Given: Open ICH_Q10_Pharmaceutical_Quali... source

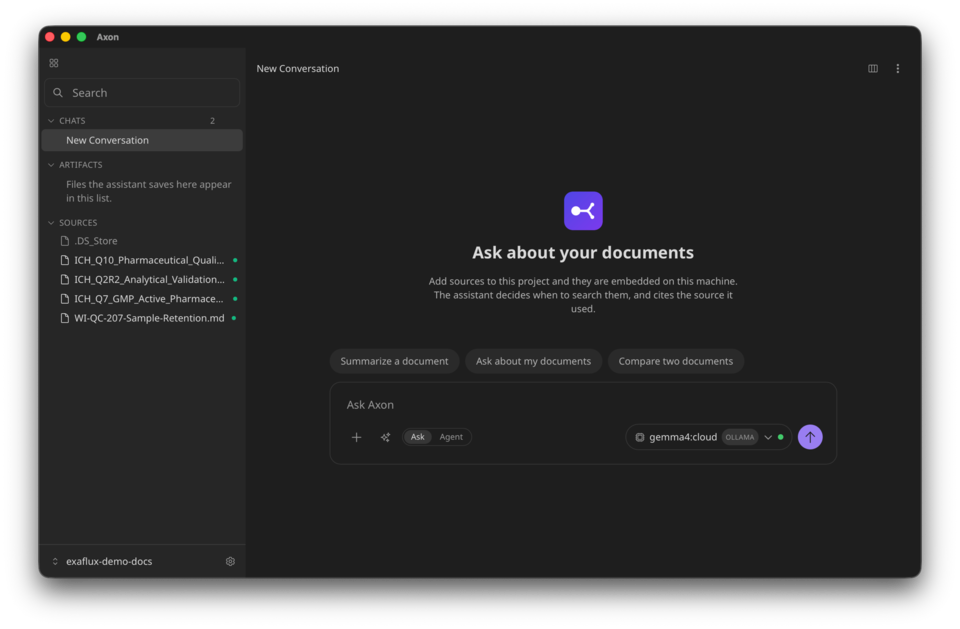Looking at the screenshot, I should pos(149,260).
